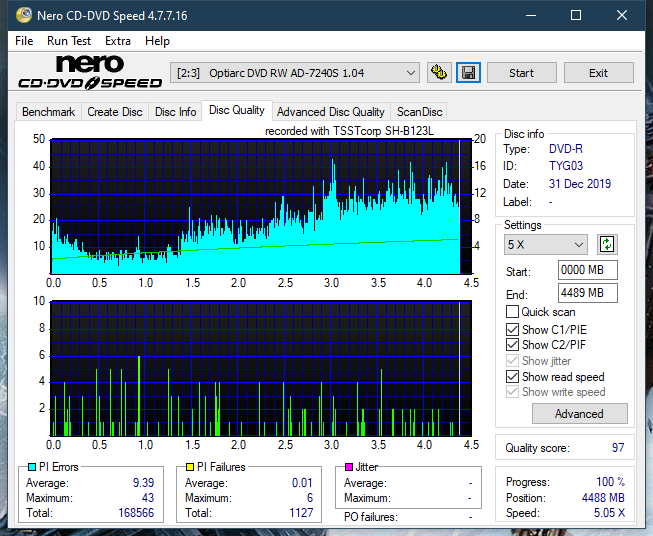The height and width of the screenshot is (536, 653).
Task: Click the Start position field showing 0000 MB
Action: click(588, 270)
